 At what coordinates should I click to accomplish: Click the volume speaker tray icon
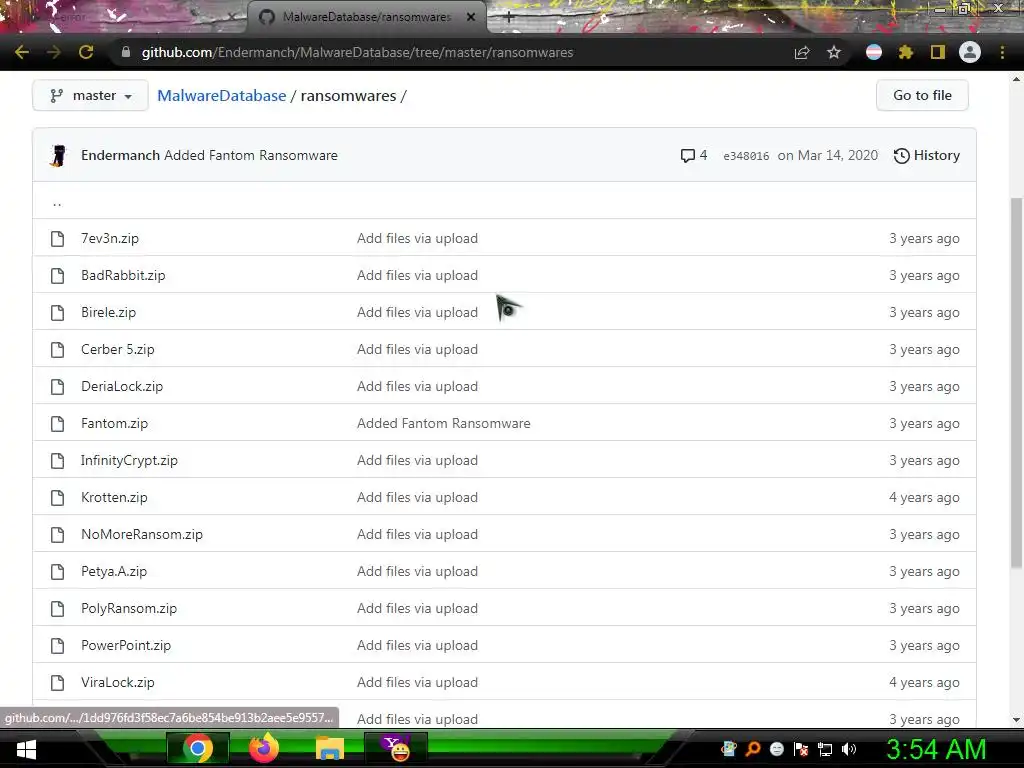tap(848, 749)
